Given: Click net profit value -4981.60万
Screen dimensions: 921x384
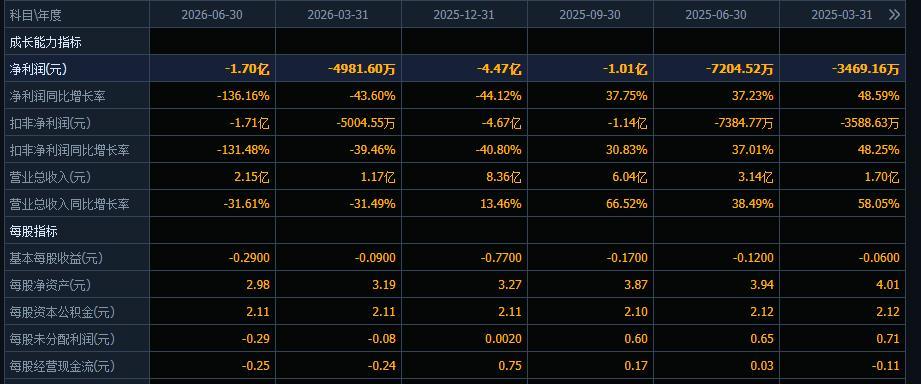Looking at the screenshot, I should [x=361, y=69].
